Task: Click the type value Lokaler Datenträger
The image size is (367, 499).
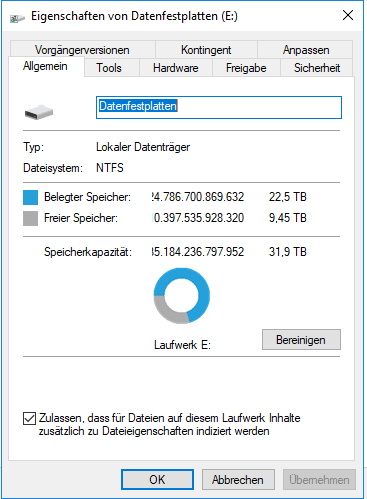Action: coord(143,147)
